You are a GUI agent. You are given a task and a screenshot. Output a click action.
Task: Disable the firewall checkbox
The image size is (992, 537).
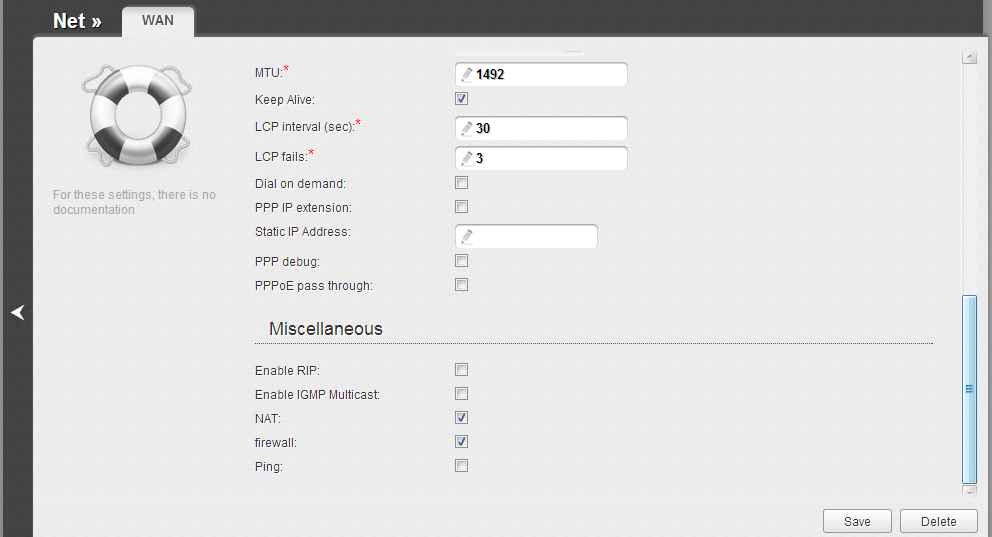coord(461,442)
